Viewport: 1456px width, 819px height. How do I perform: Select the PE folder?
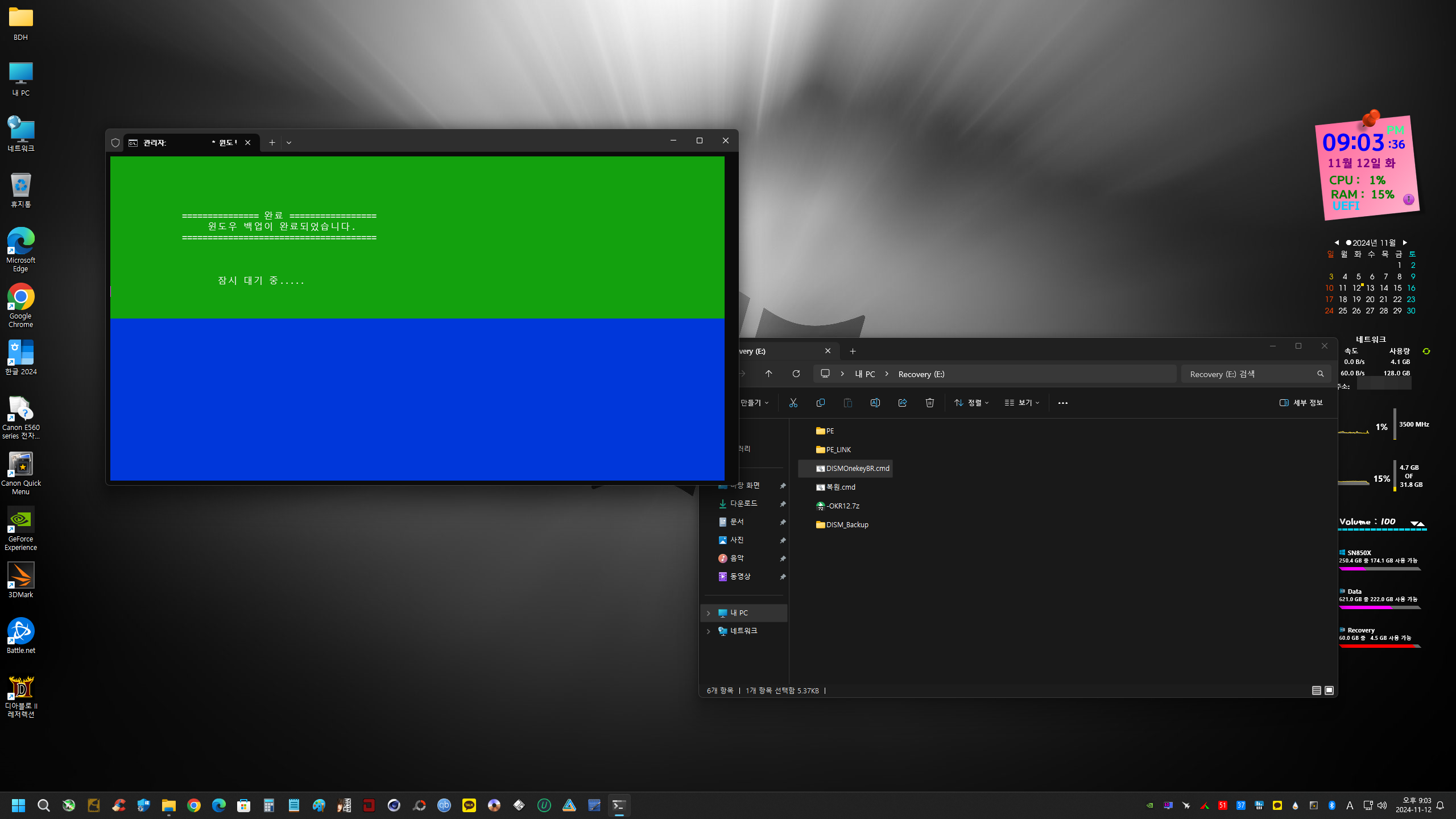pos(825,431)
